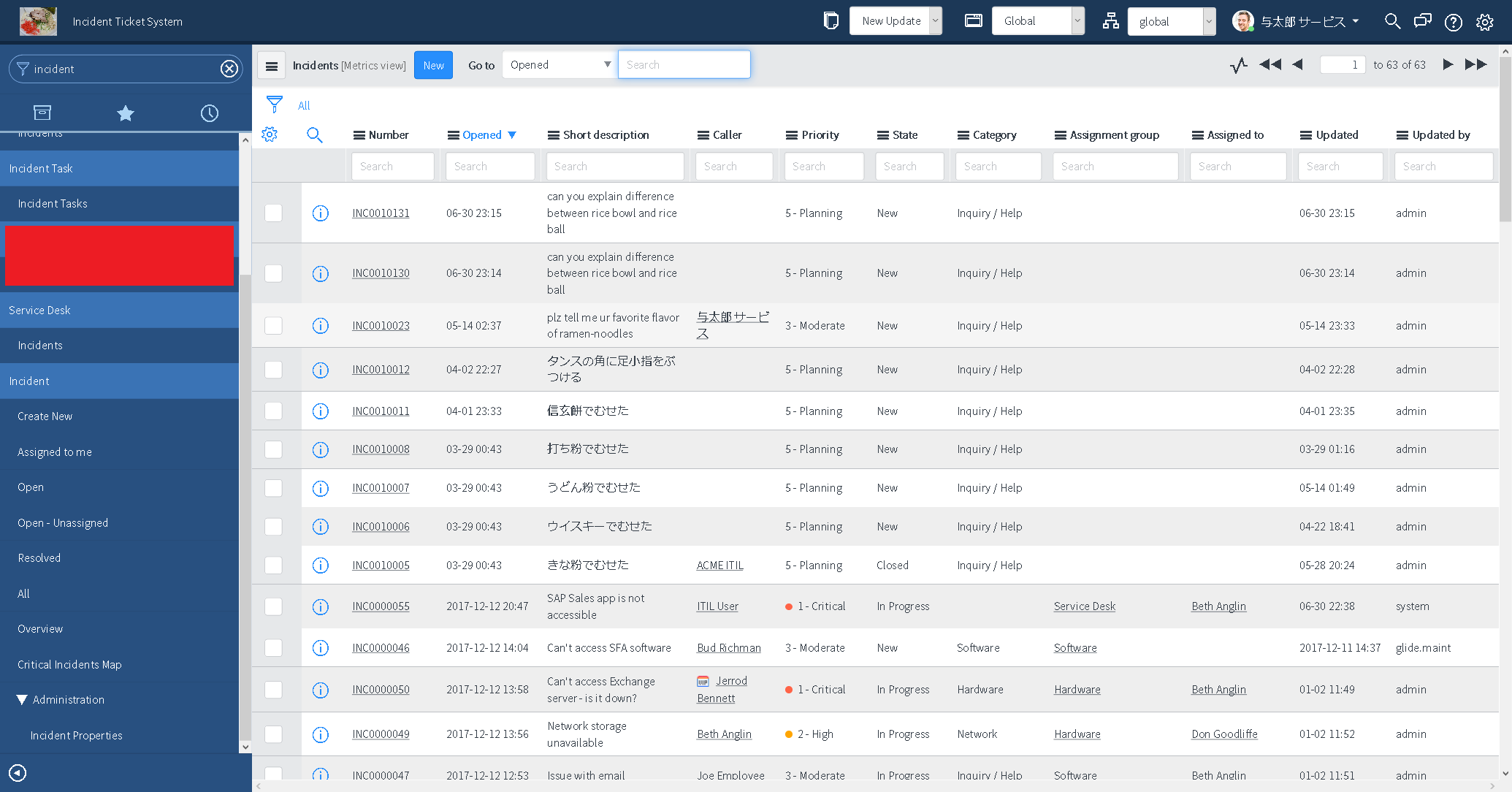Click the help question mark icon
1512x792 pixels.
[x=1453, y=21]
